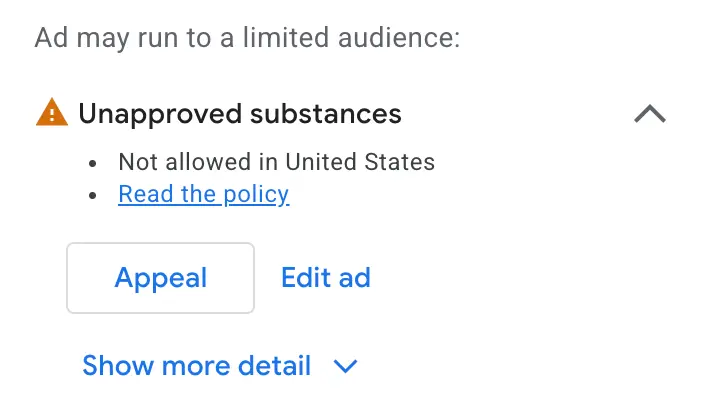Click the Not allowed in United States text
The image size is (704, 412).
point(277,162)
